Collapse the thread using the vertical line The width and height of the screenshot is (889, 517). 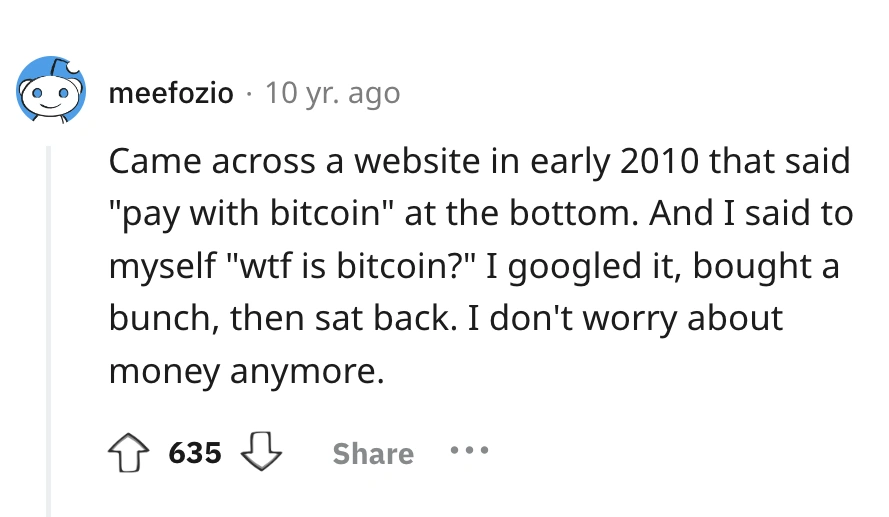click(x=49, y=330)
